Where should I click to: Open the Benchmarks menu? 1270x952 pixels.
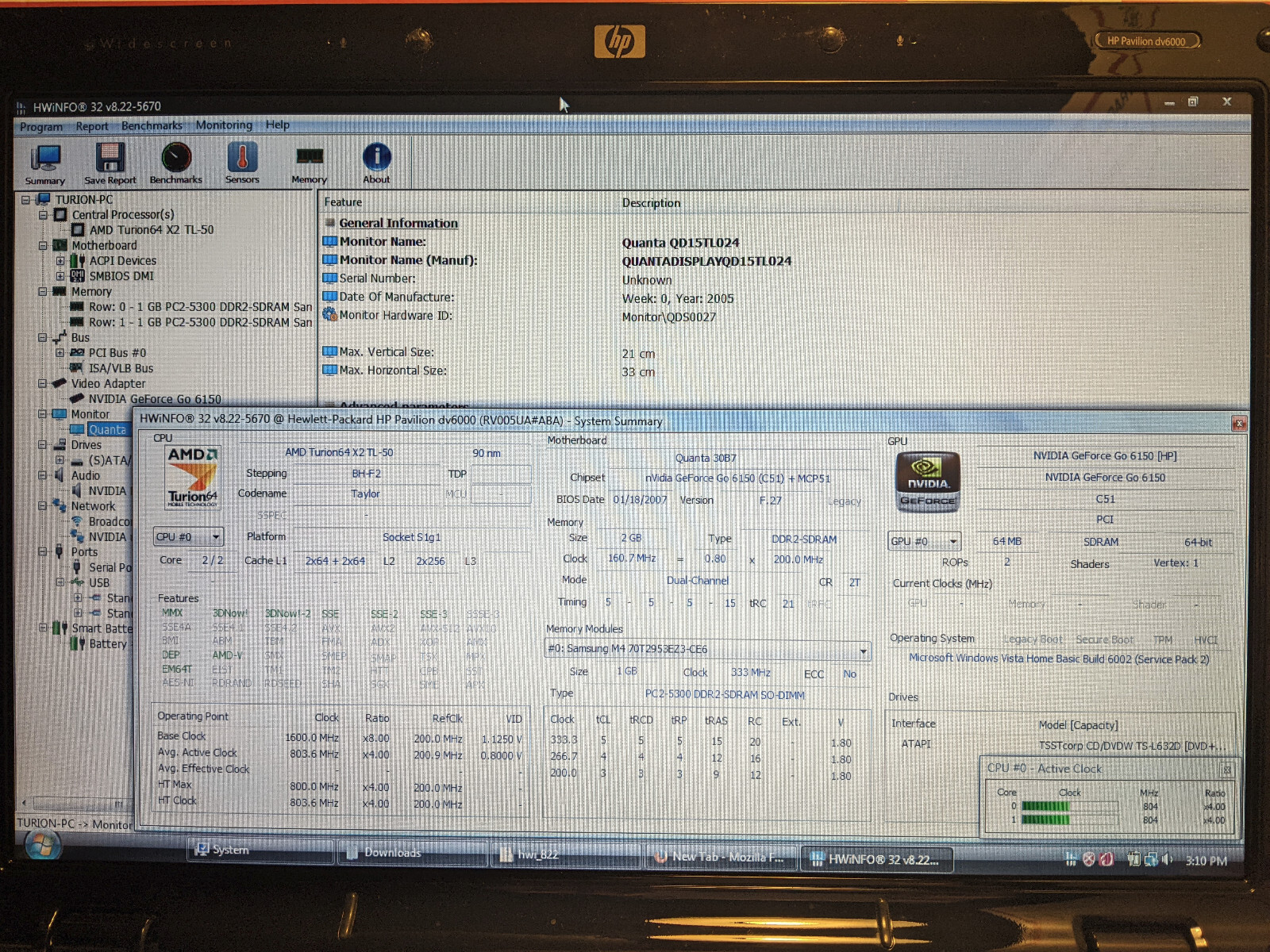[x=152, y=125]
